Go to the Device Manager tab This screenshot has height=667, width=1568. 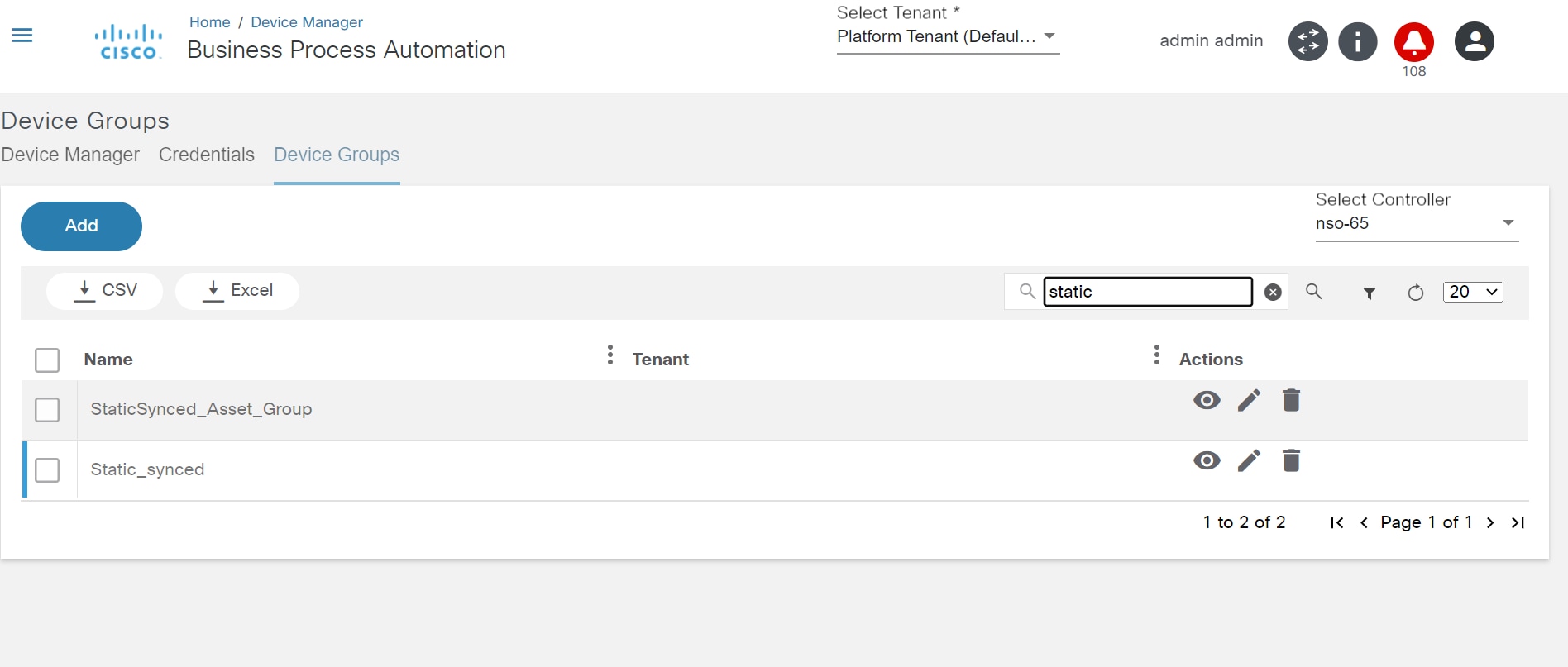[x=71, y=155]
